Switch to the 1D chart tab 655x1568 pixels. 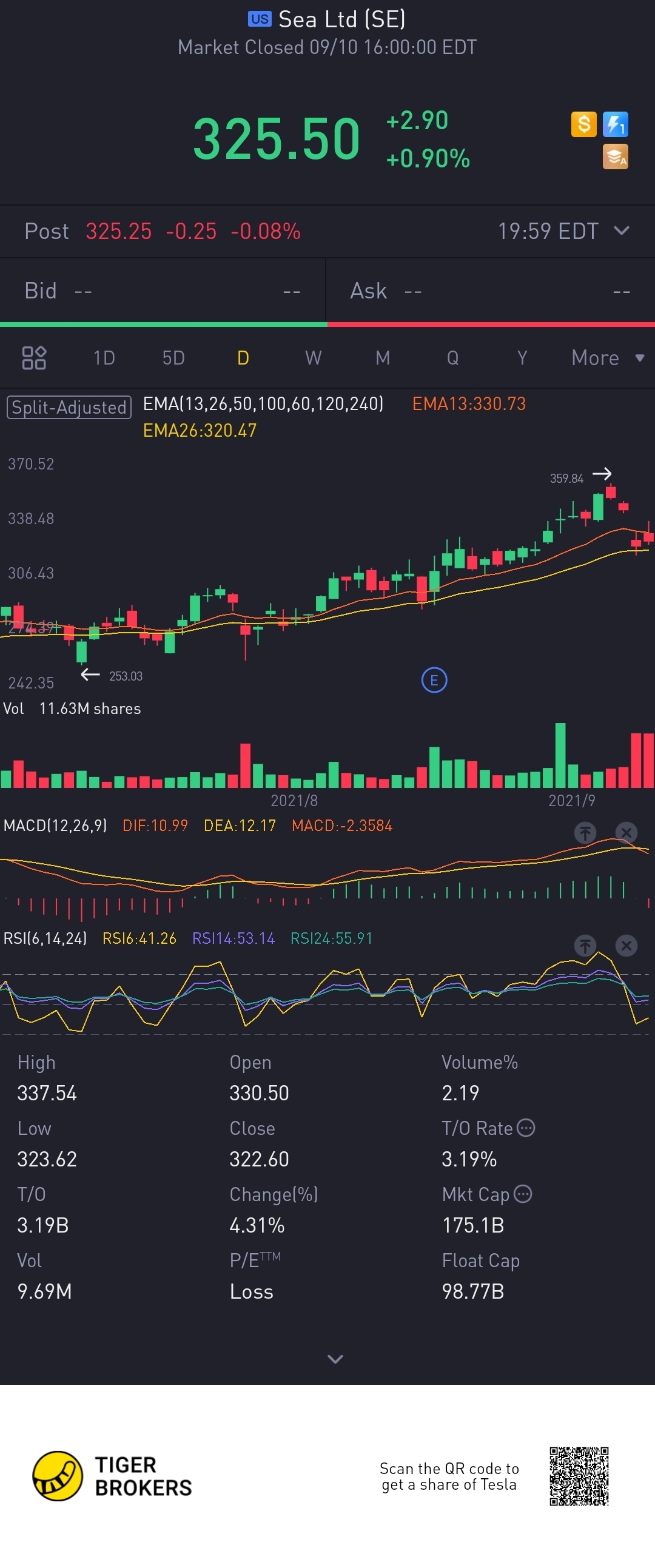point(104,357)
